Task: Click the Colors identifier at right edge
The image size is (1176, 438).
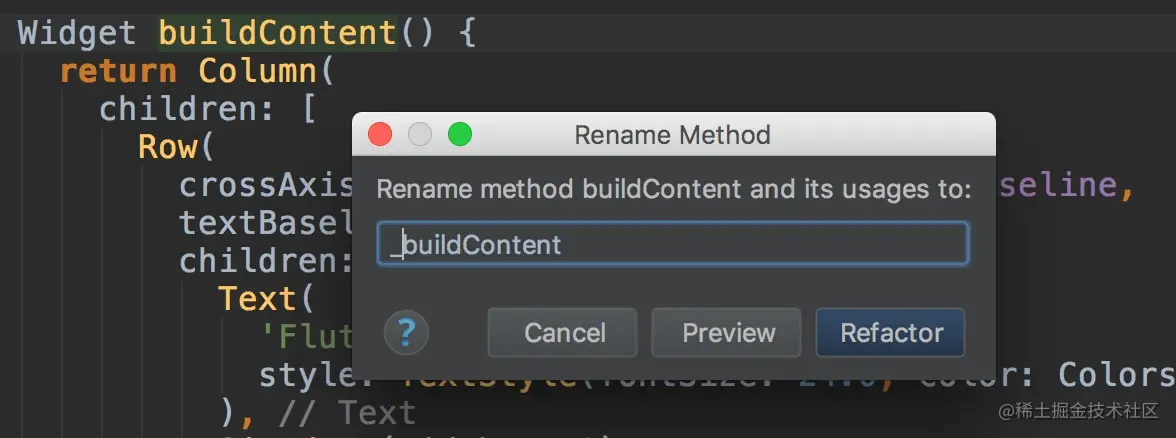Action: (x=1118, y=374)
